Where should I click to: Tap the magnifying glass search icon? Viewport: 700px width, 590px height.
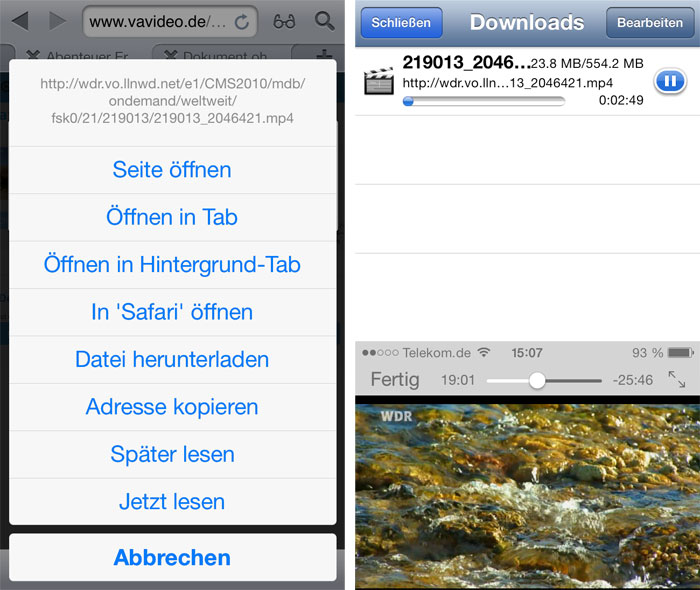click(325, 21)
